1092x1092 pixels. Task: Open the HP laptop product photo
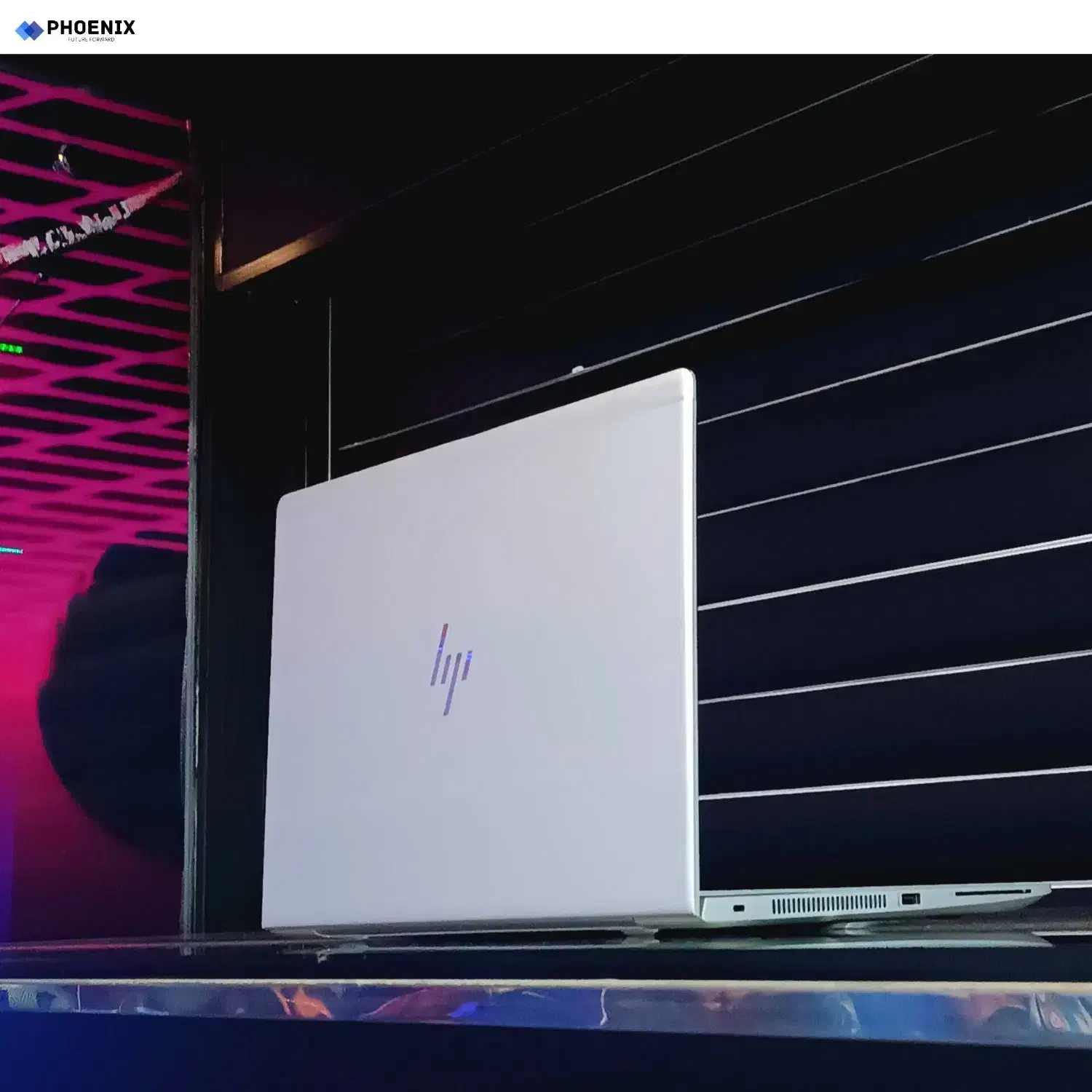click(x=546, y=573)
